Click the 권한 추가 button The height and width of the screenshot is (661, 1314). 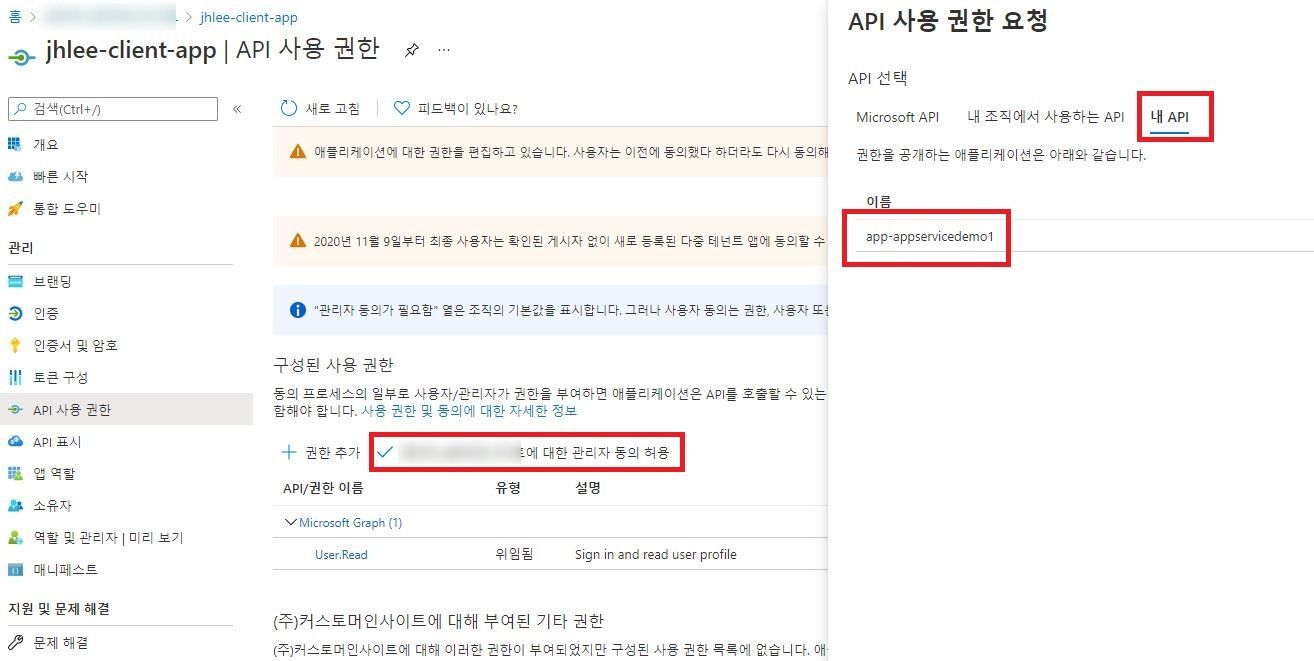click(x=320, y=452)
